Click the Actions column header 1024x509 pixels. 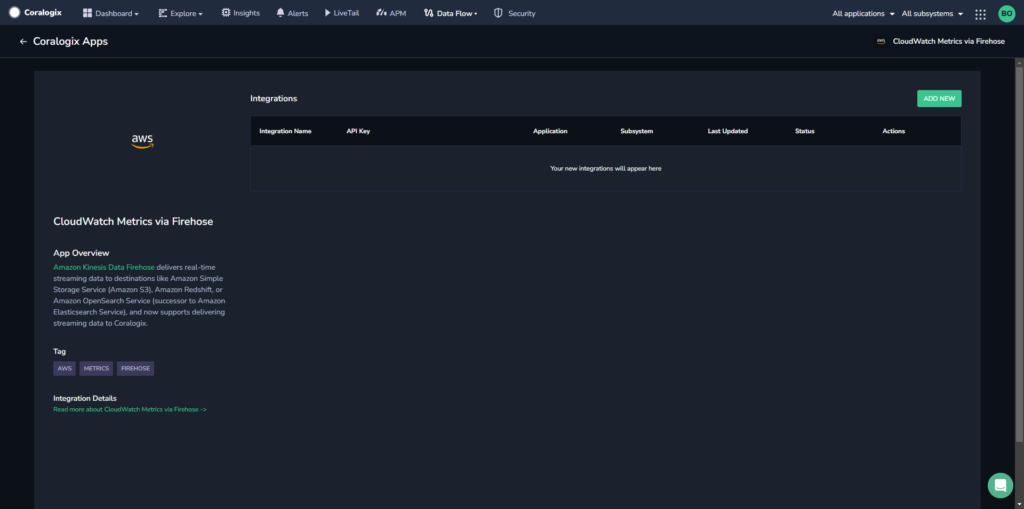(x=893, y=131)
